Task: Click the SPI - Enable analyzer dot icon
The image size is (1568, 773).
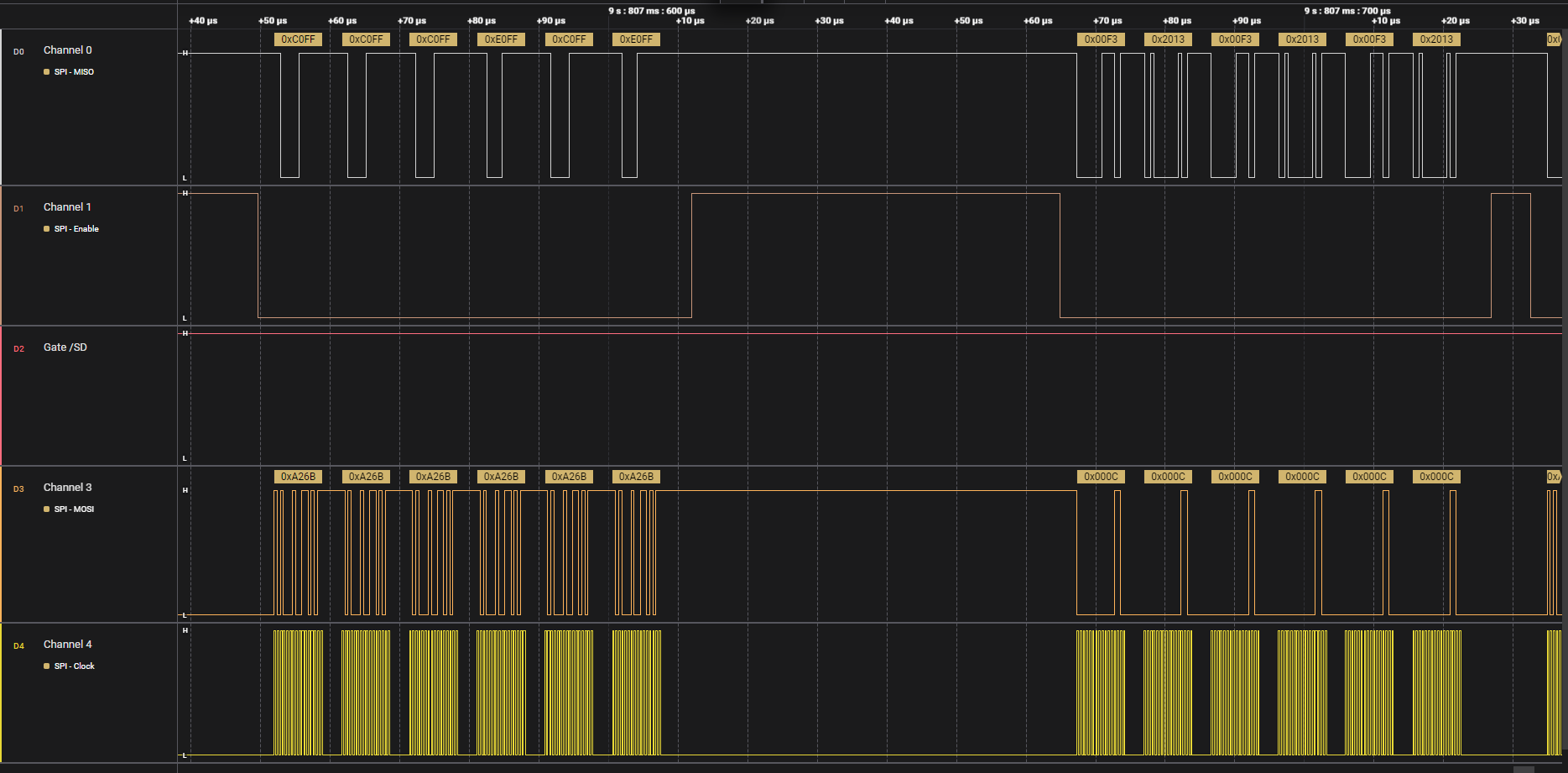Action: click(46, 229)
